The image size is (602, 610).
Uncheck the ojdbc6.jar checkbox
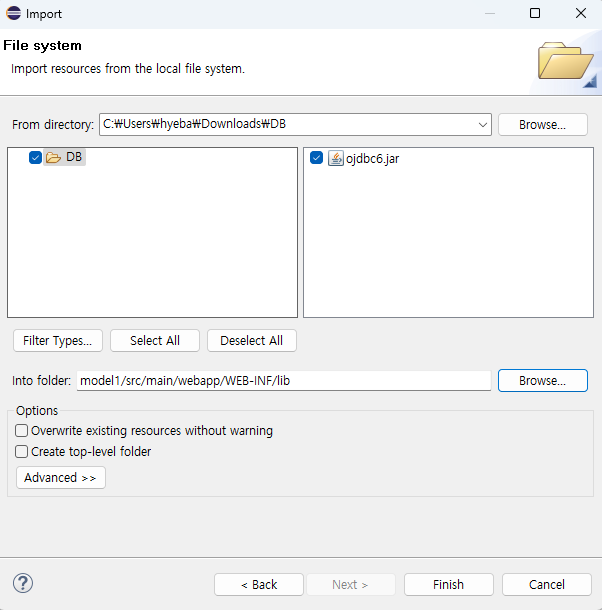[316, 158]
